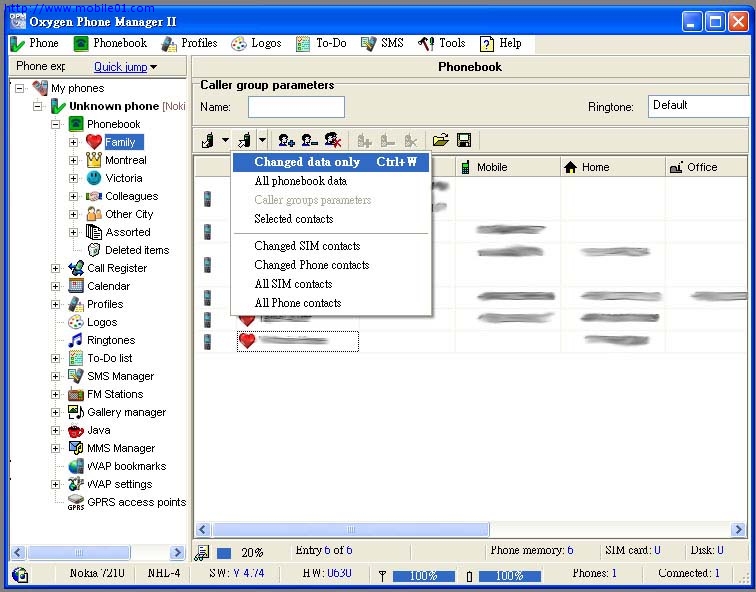Collapse the Unknown phone tree node
Viewport: 756px width, 592px height.
tap(38, 106)
